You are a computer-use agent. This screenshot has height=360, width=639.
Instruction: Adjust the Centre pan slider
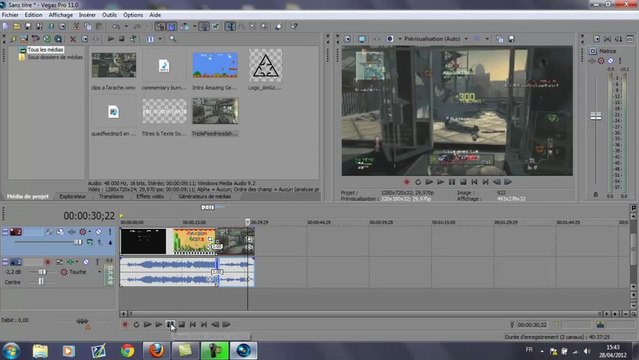pos(41,282)
